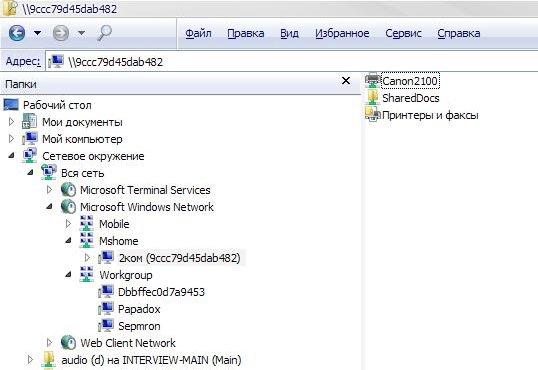Viewport: 538px width, 370px height.
Task: Expand the audio (d) на INTERVIEW-MAIN node
Action: click(30, 359)
